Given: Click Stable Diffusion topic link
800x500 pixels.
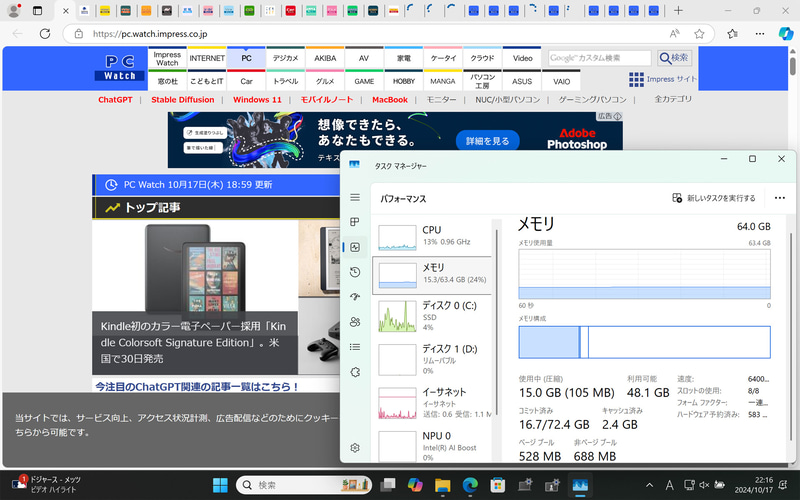Looking at the screenshot, I should point(183,99).
